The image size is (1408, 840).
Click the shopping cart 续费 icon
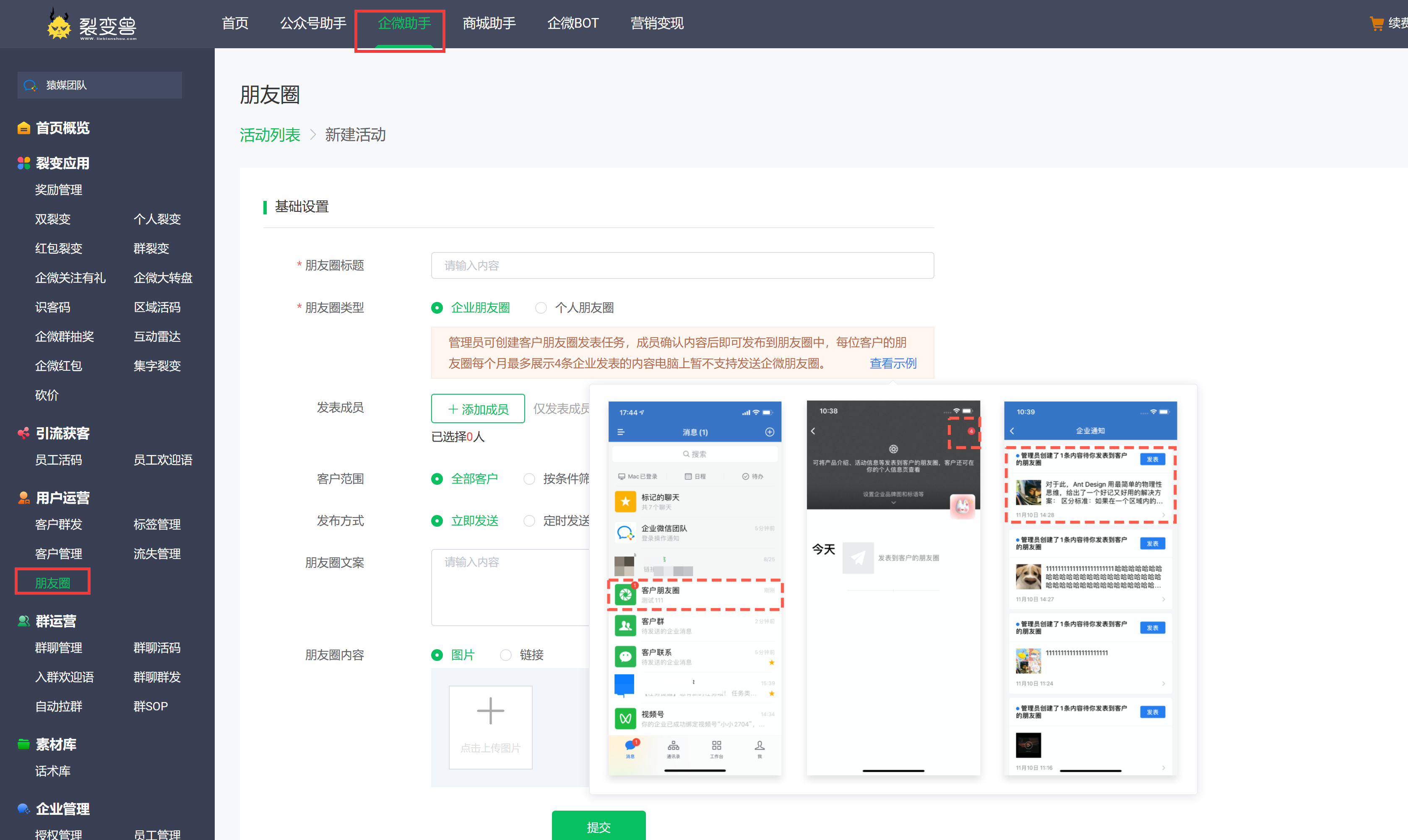click(x=1377, y=24)
